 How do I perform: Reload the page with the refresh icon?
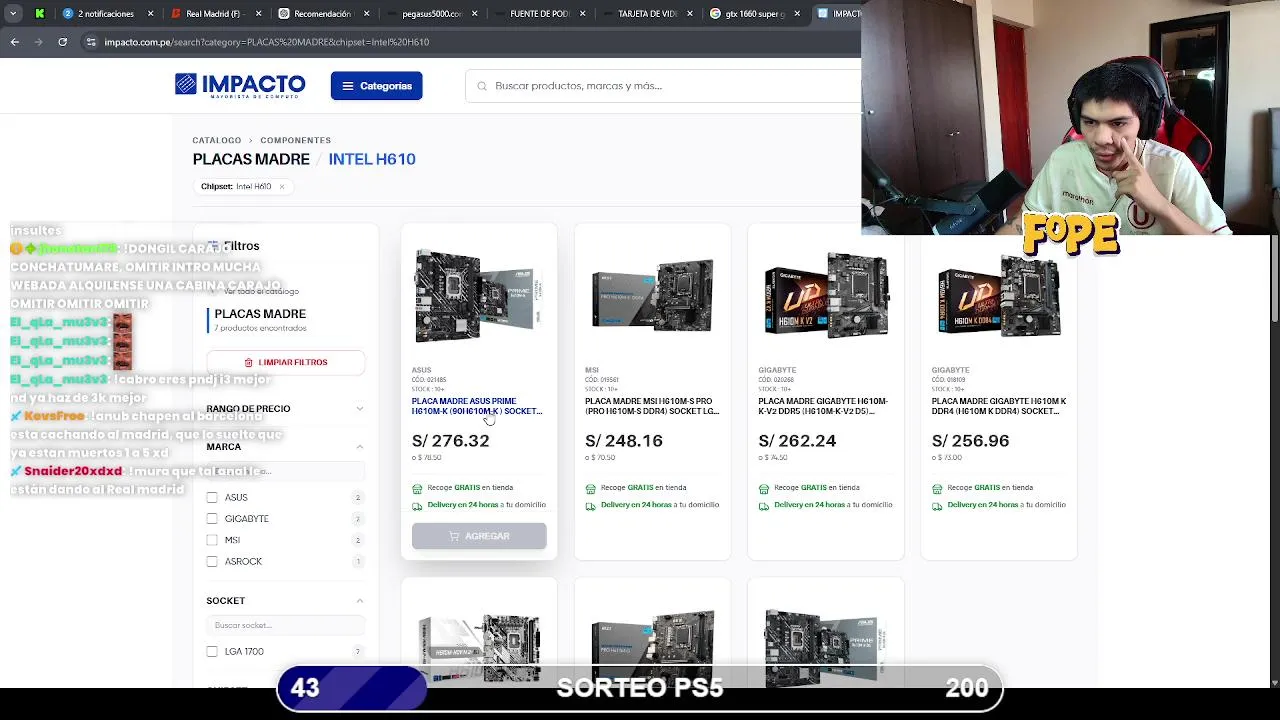pyautogui.click(x=62, y=42)
